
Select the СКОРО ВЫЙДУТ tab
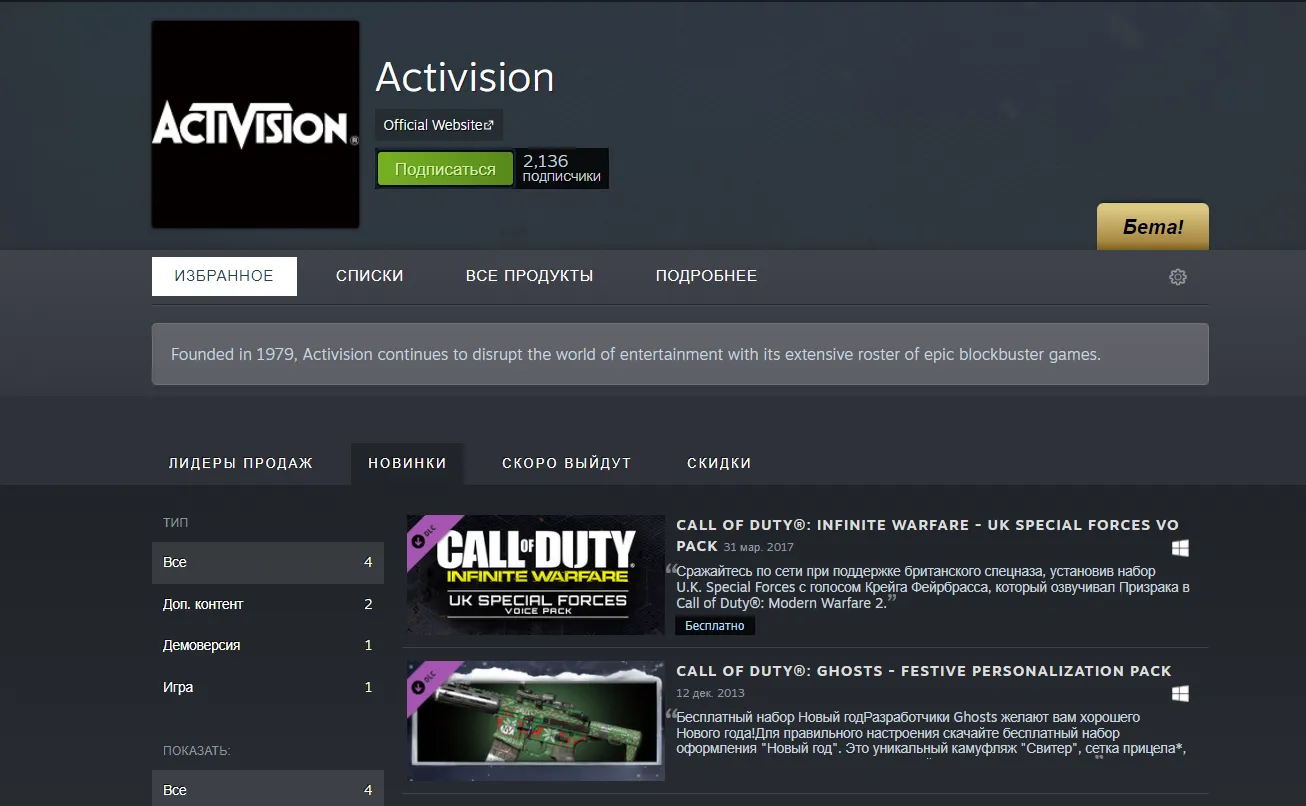pyautogui.click(x=566, y=463)
